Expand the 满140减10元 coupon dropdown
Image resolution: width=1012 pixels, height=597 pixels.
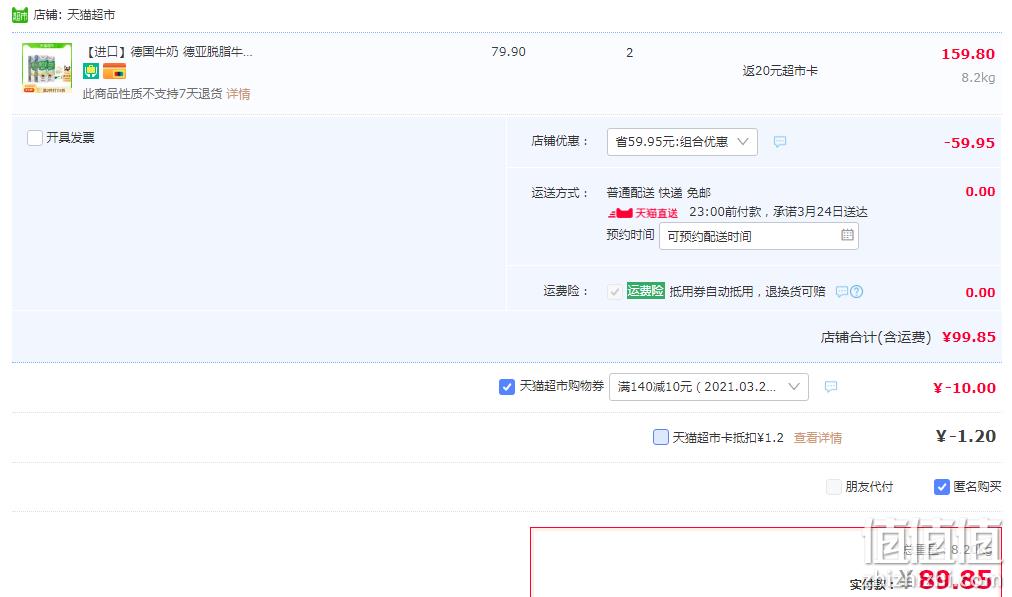(x=709, y=387)
